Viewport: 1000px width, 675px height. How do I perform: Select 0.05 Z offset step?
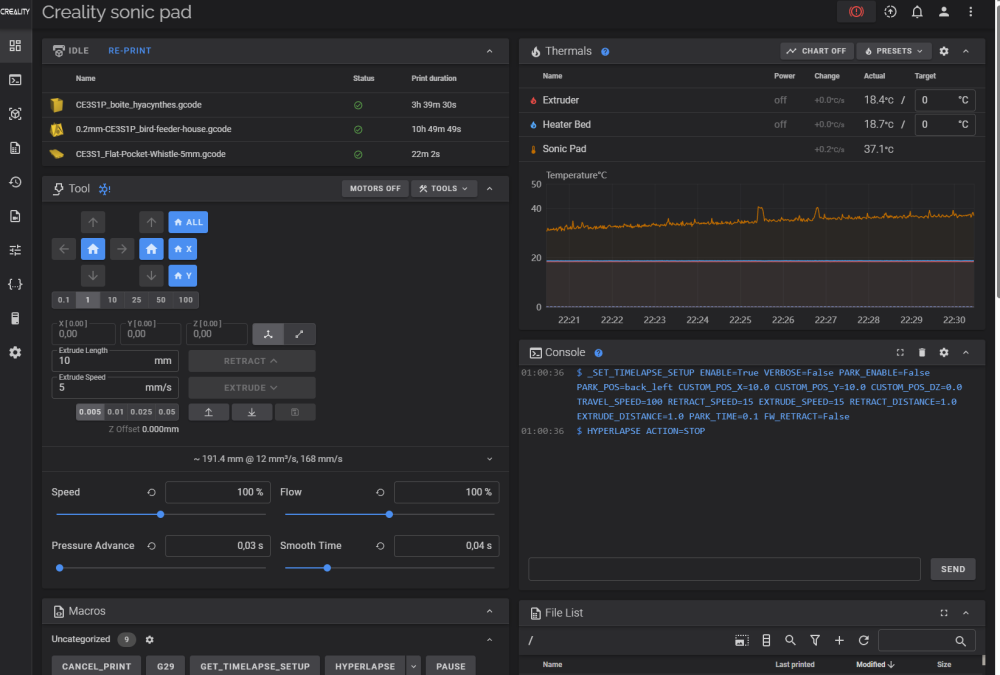[167, 412]
